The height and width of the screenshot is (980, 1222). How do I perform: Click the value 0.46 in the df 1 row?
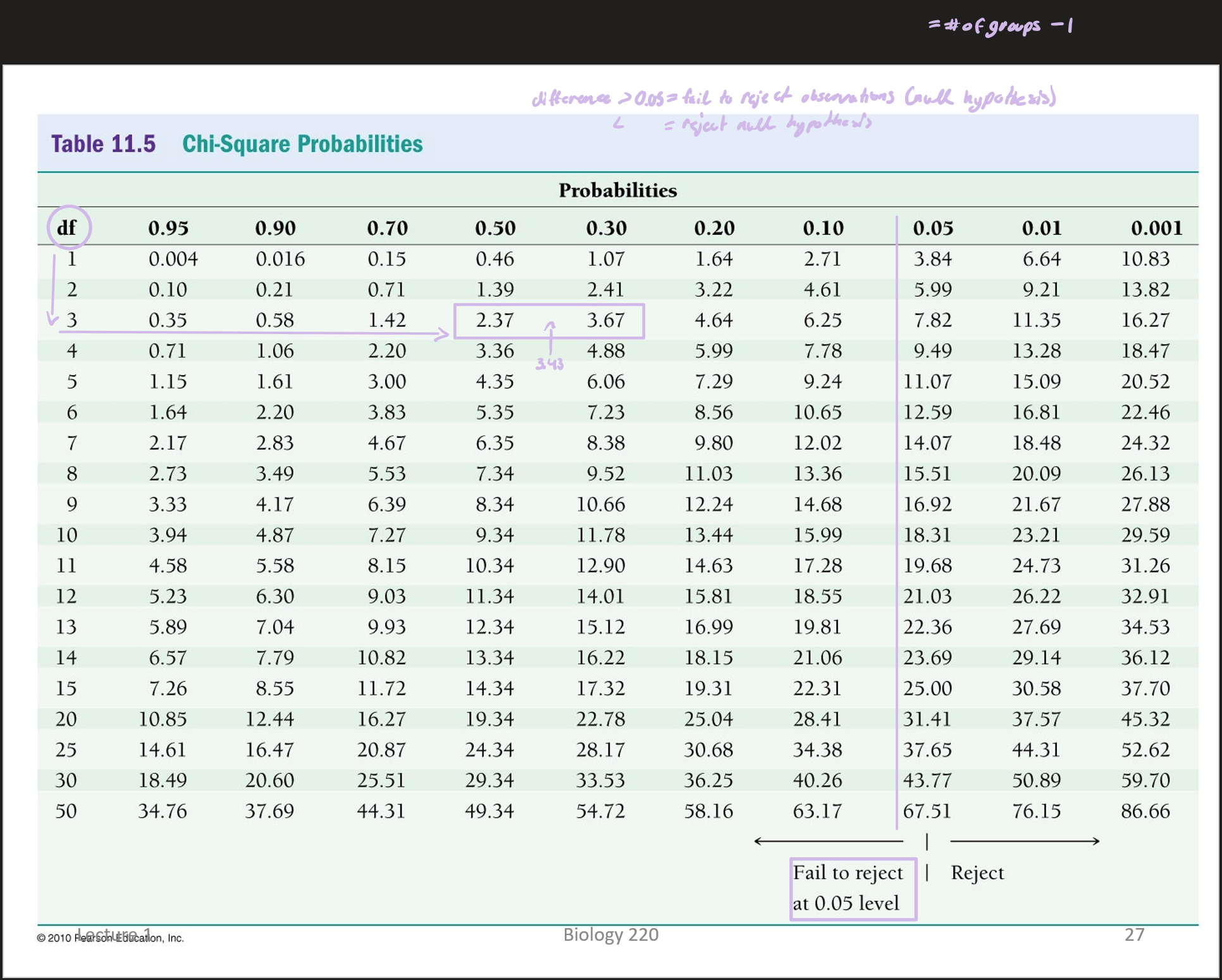coord(495,259)
